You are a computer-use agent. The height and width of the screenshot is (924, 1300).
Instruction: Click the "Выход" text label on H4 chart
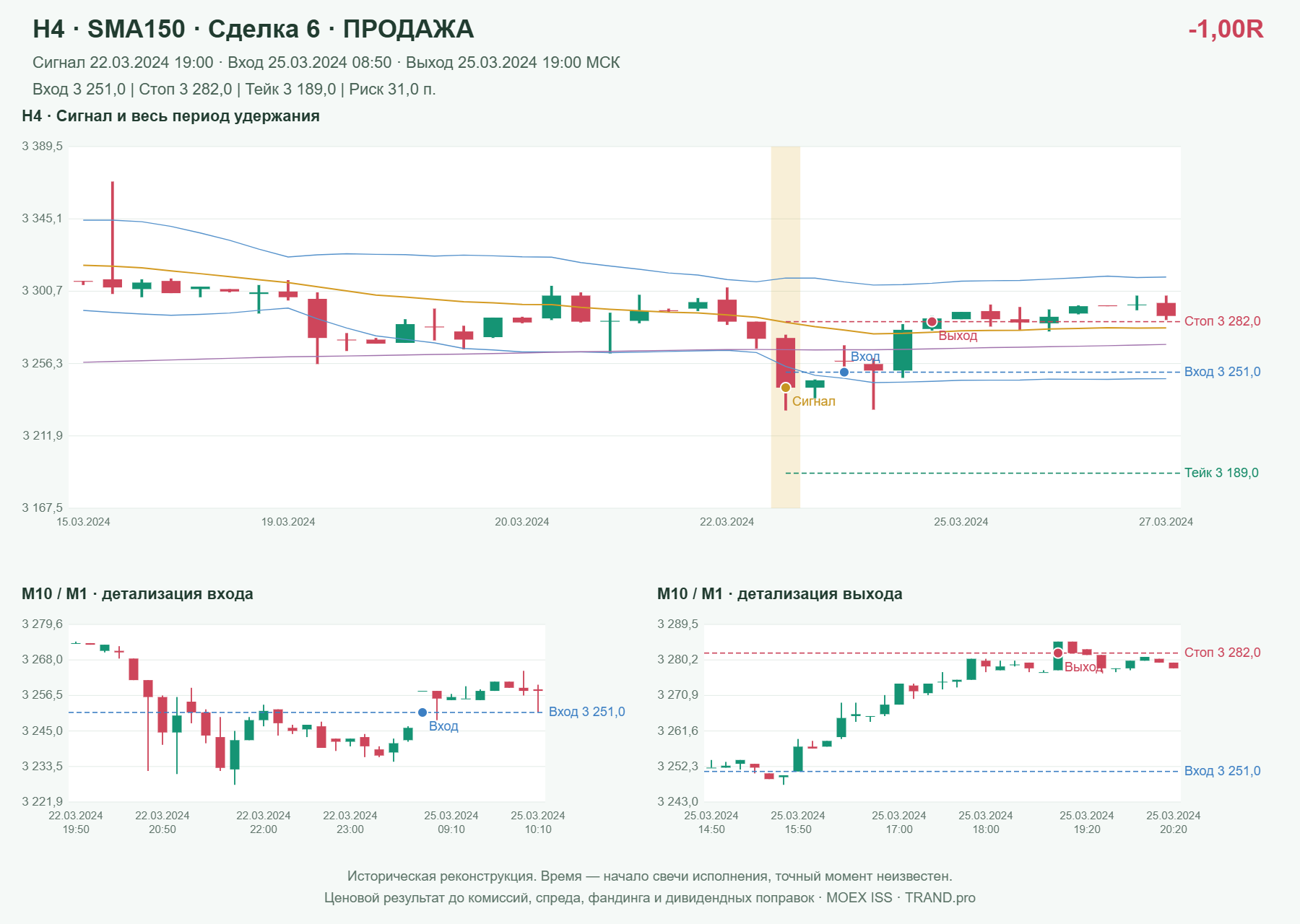coord(958,336)
